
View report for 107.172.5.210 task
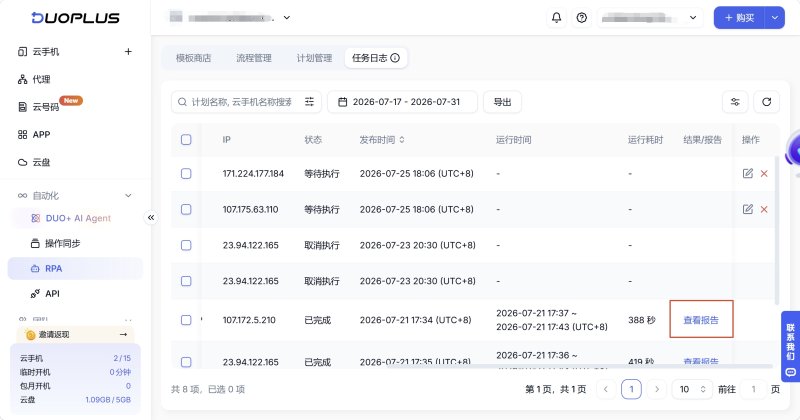pyautogui.click(x=701, y=320)
